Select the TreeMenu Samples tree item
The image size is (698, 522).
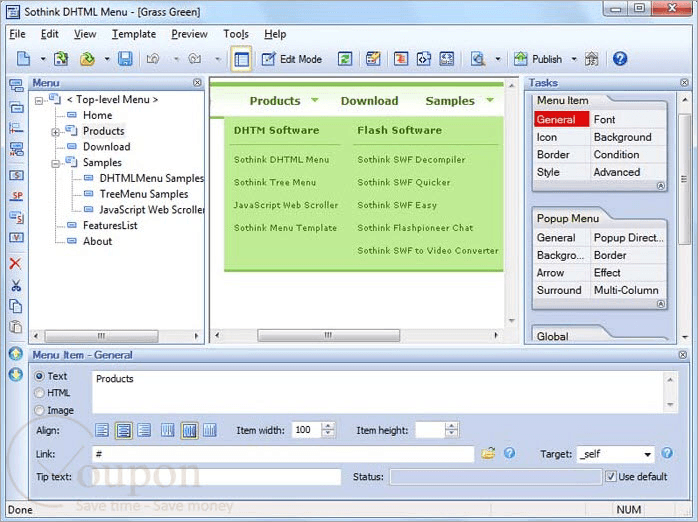pos(144,194)
